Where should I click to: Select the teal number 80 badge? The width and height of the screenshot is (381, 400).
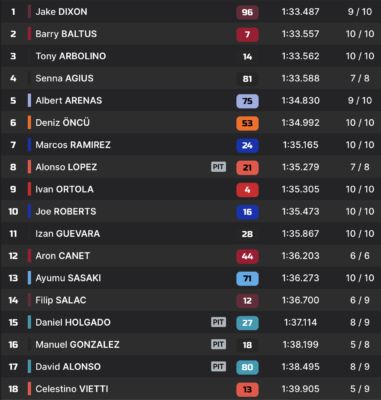(247, 367)
